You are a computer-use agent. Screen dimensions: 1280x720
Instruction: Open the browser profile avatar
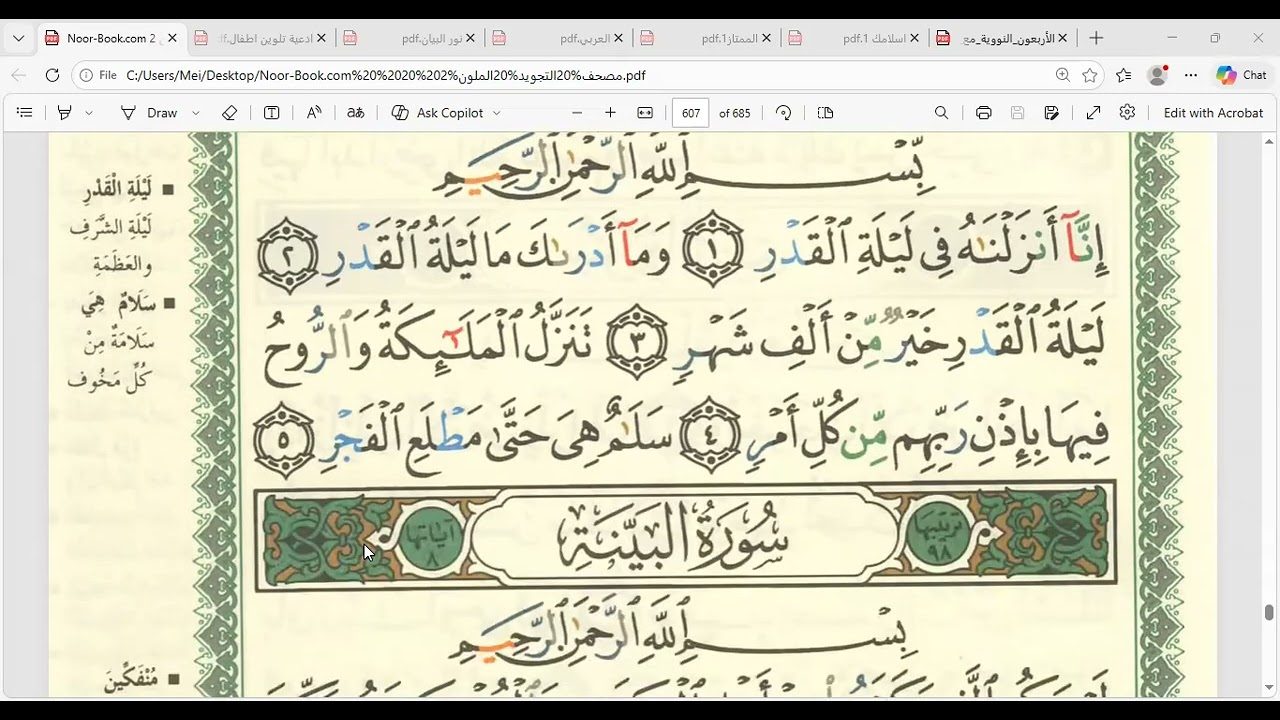(x=1158, y=75)
